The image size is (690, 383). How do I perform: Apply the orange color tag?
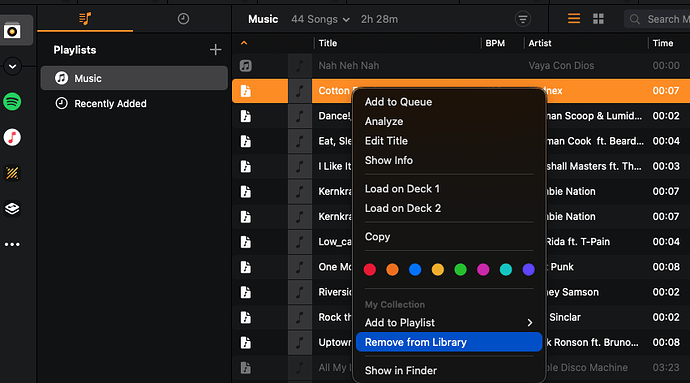(393, 269)
